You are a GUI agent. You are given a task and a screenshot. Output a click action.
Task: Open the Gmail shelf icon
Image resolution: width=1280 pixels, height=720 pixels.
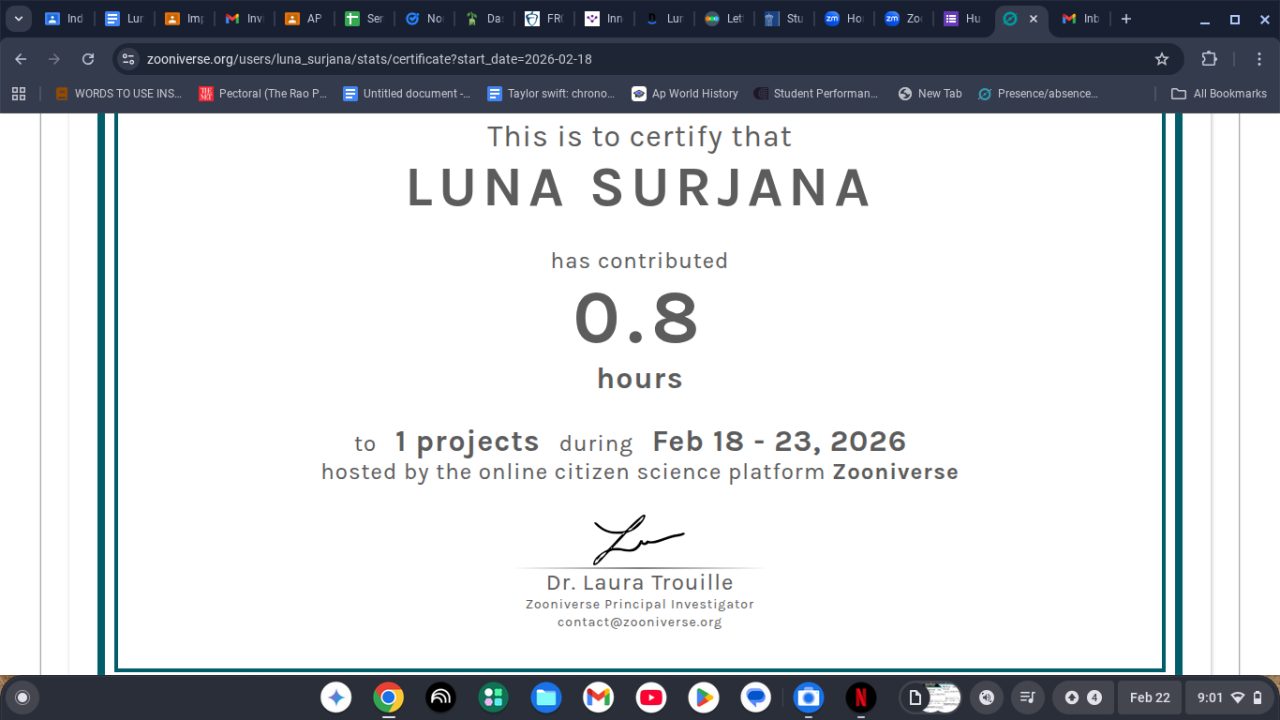598,697
